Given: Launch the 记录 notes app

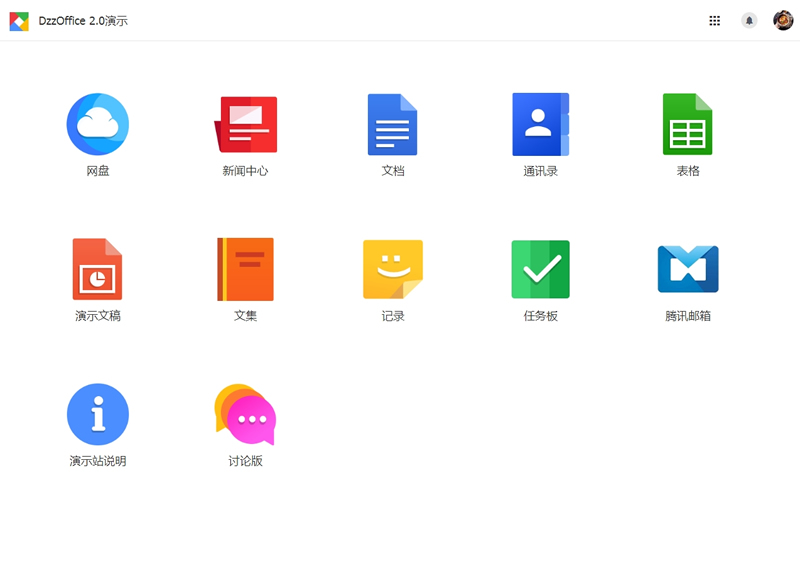Looking at the screenshot, I should pyautogui.click(x=393, y=269).
